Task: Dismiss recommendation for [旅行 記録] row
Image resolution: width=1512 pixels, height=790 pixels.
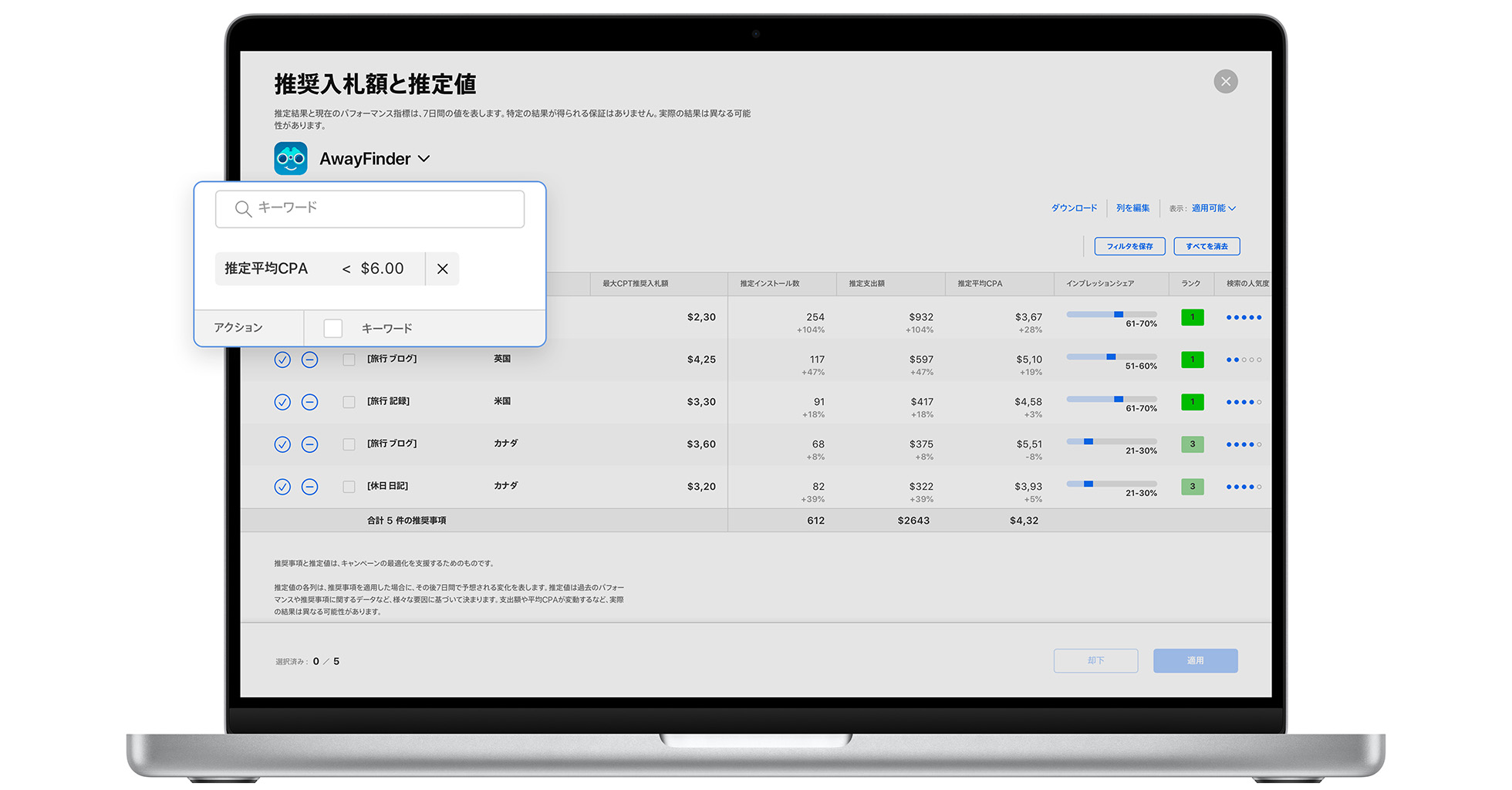Action: (x=309, y=402)
